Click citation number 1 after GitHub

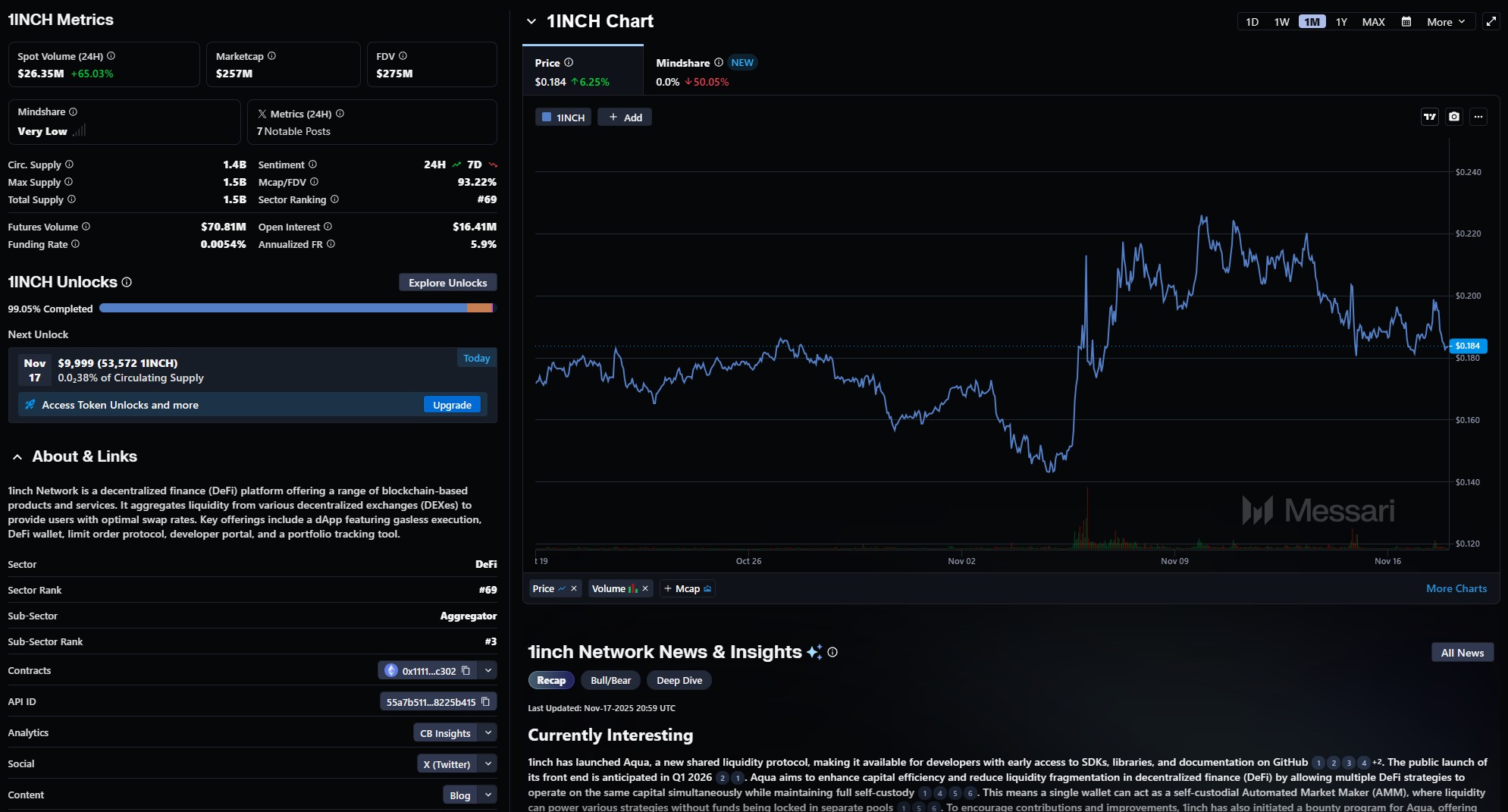(1318, 763)
